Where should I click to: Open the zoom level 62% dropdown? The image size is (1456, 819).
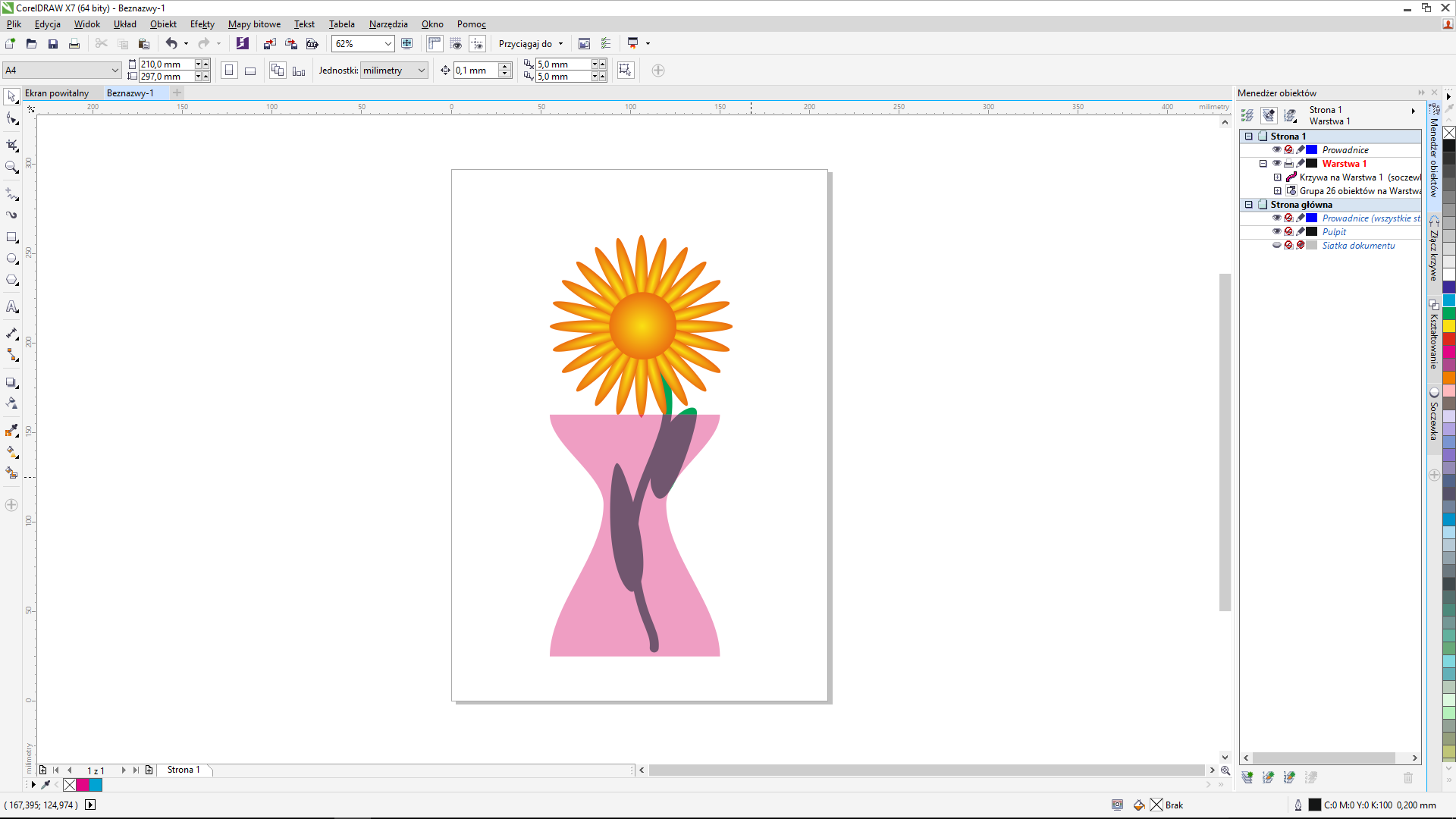coord(388,44)
